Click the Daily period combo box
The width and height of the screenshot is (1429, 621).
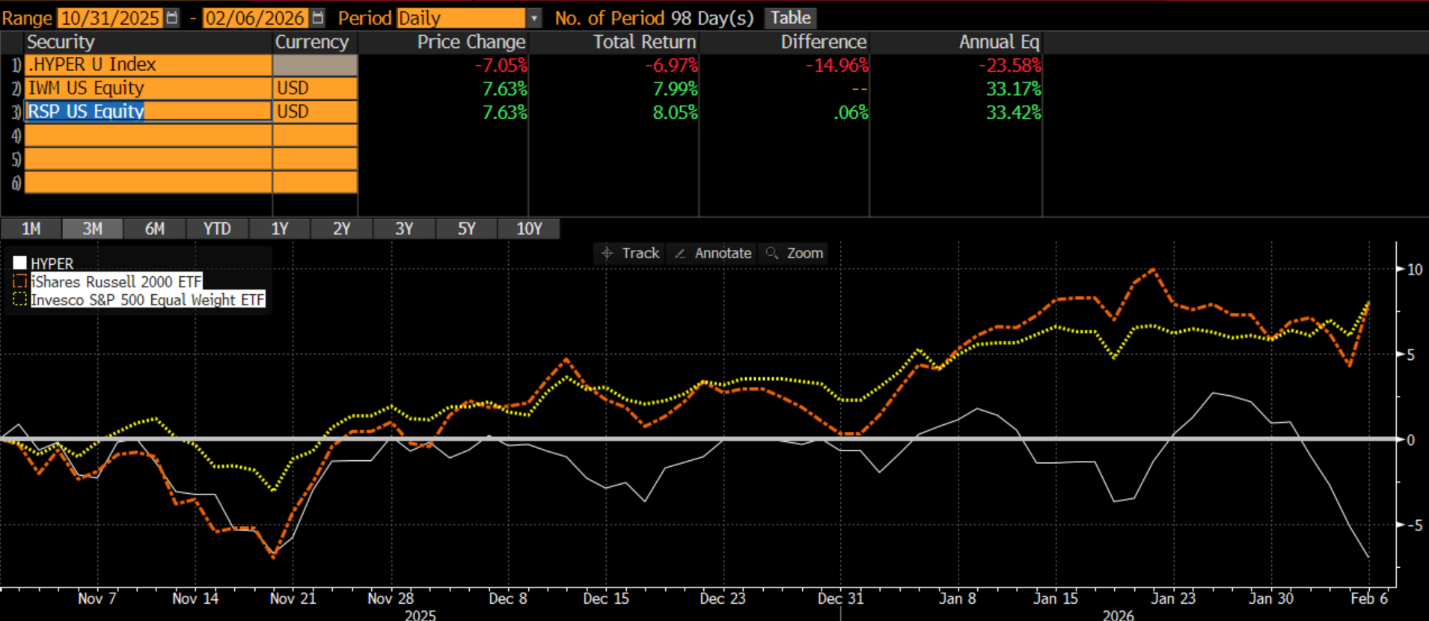[460, 18]
